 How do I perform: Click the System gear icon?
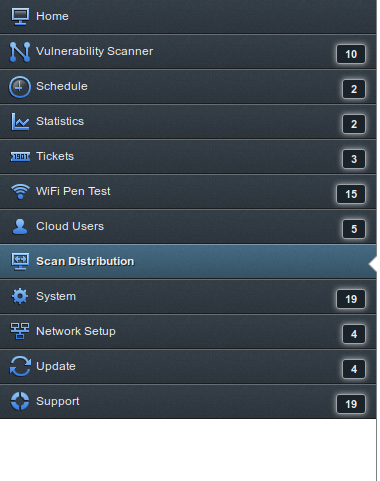(x=20, y=296)
